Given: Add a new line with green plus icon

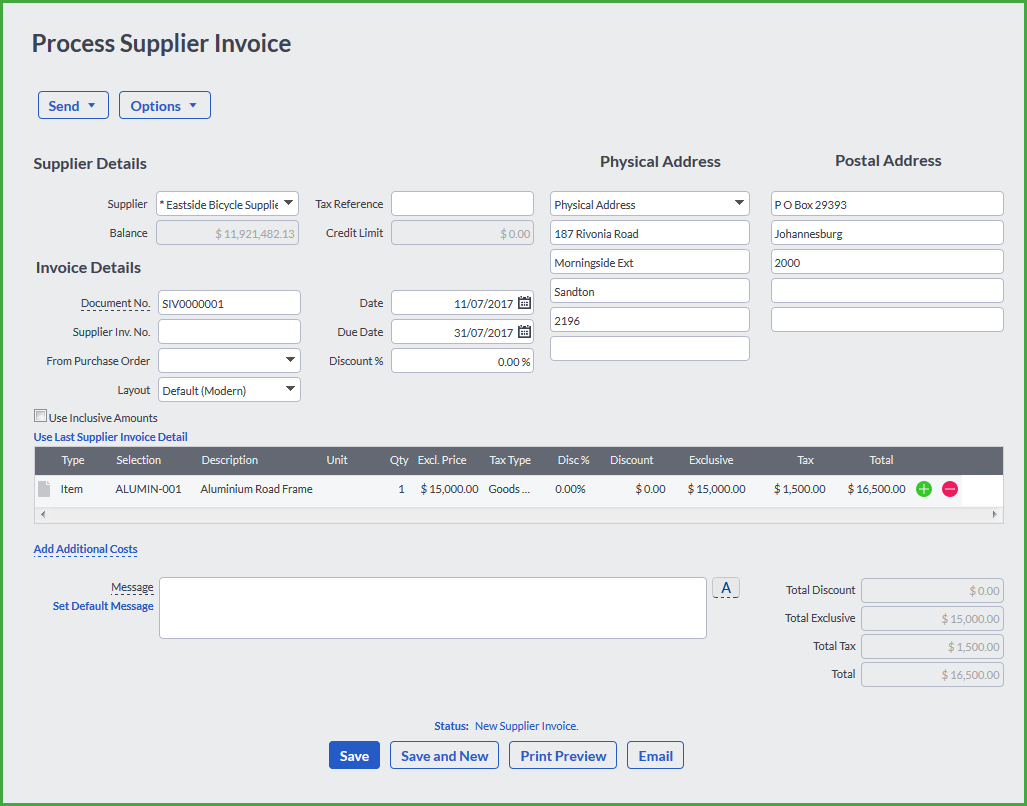Looking at the screenshot, I should [924, 488].
